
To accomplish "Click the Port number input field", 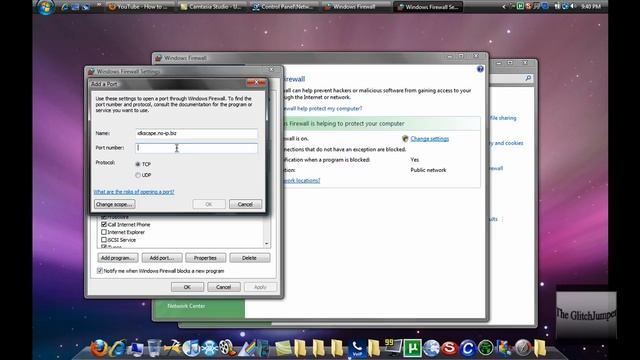I will pyautogui.click(x=196, y=148).
